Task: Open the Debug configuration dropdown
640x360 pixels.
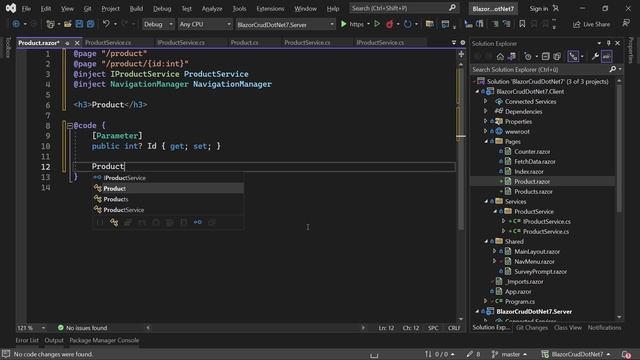Action: click(158, 24)
